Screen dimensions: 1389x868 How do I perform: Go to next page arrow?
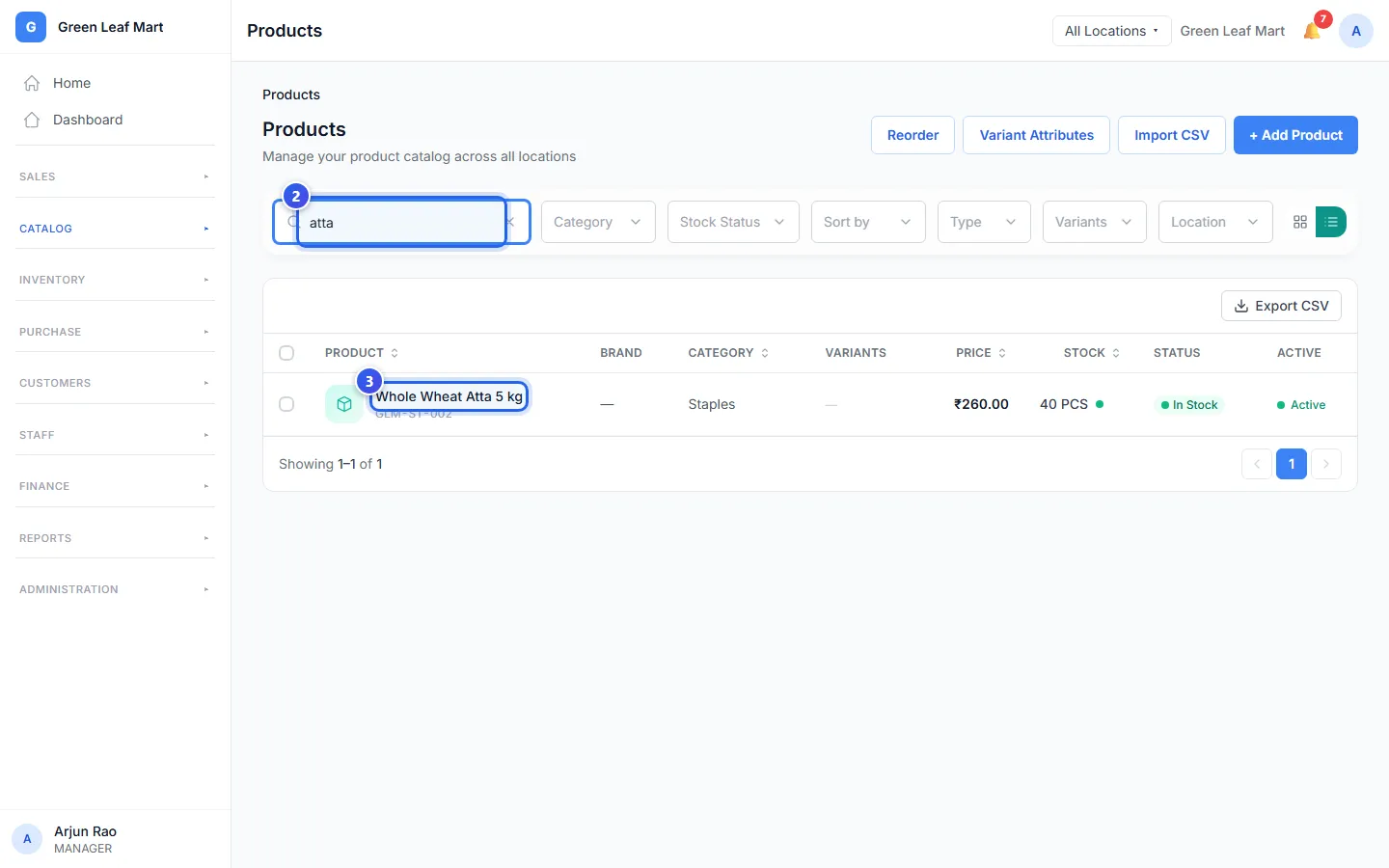click(x=1326, y=464)
